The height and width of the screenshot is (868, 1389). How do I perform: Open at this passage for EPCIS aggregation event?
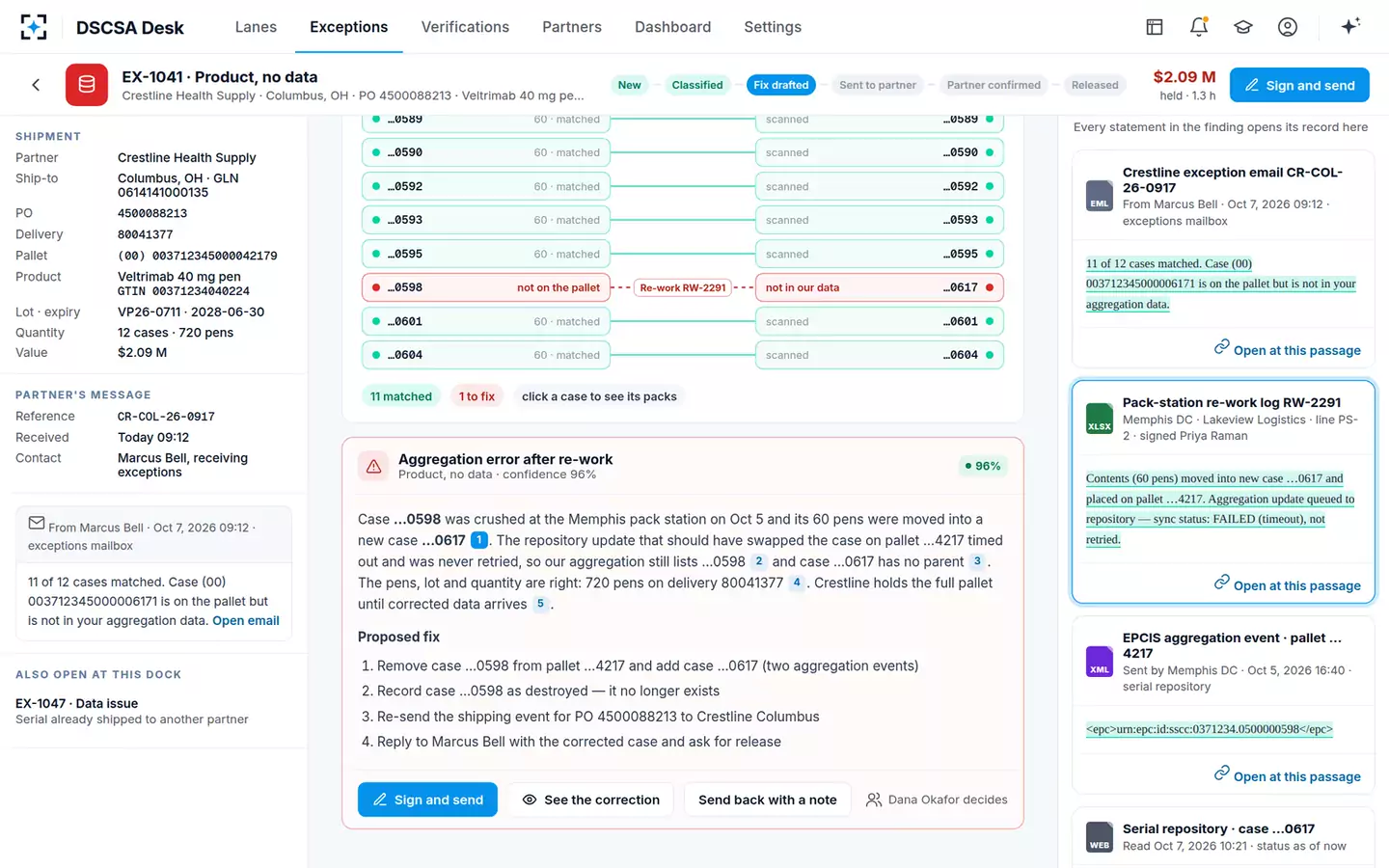coord(1288,775)
